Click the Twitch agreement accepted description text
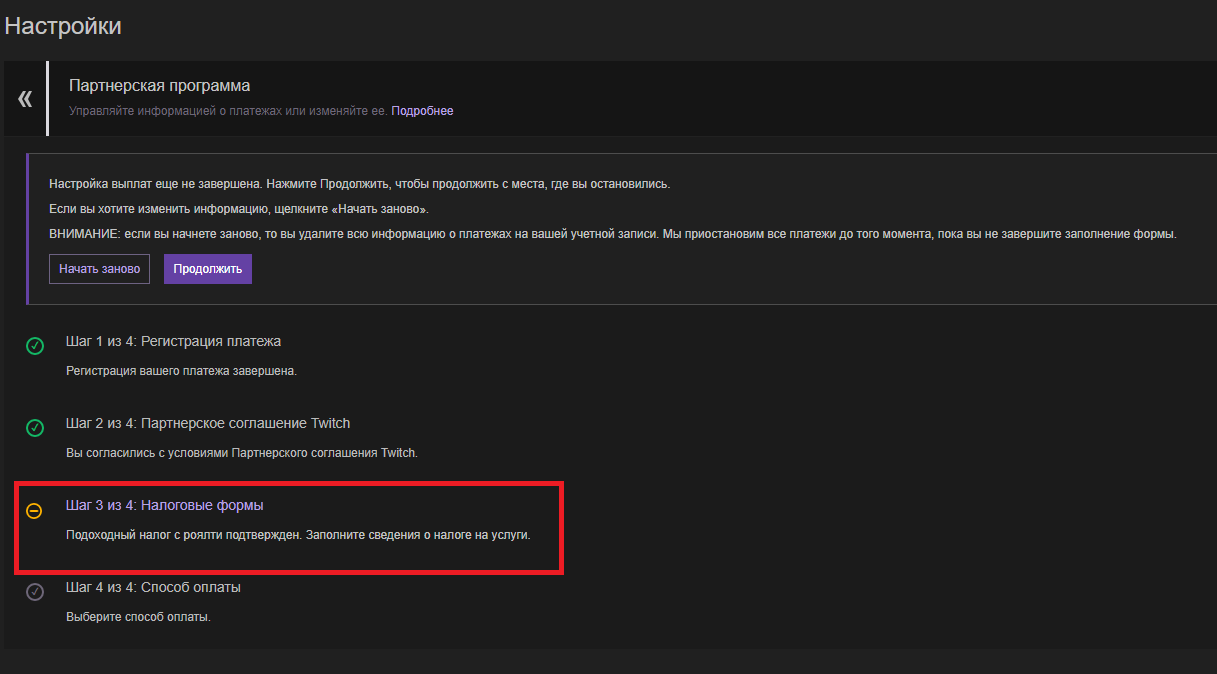 click(x=241, y=453)
